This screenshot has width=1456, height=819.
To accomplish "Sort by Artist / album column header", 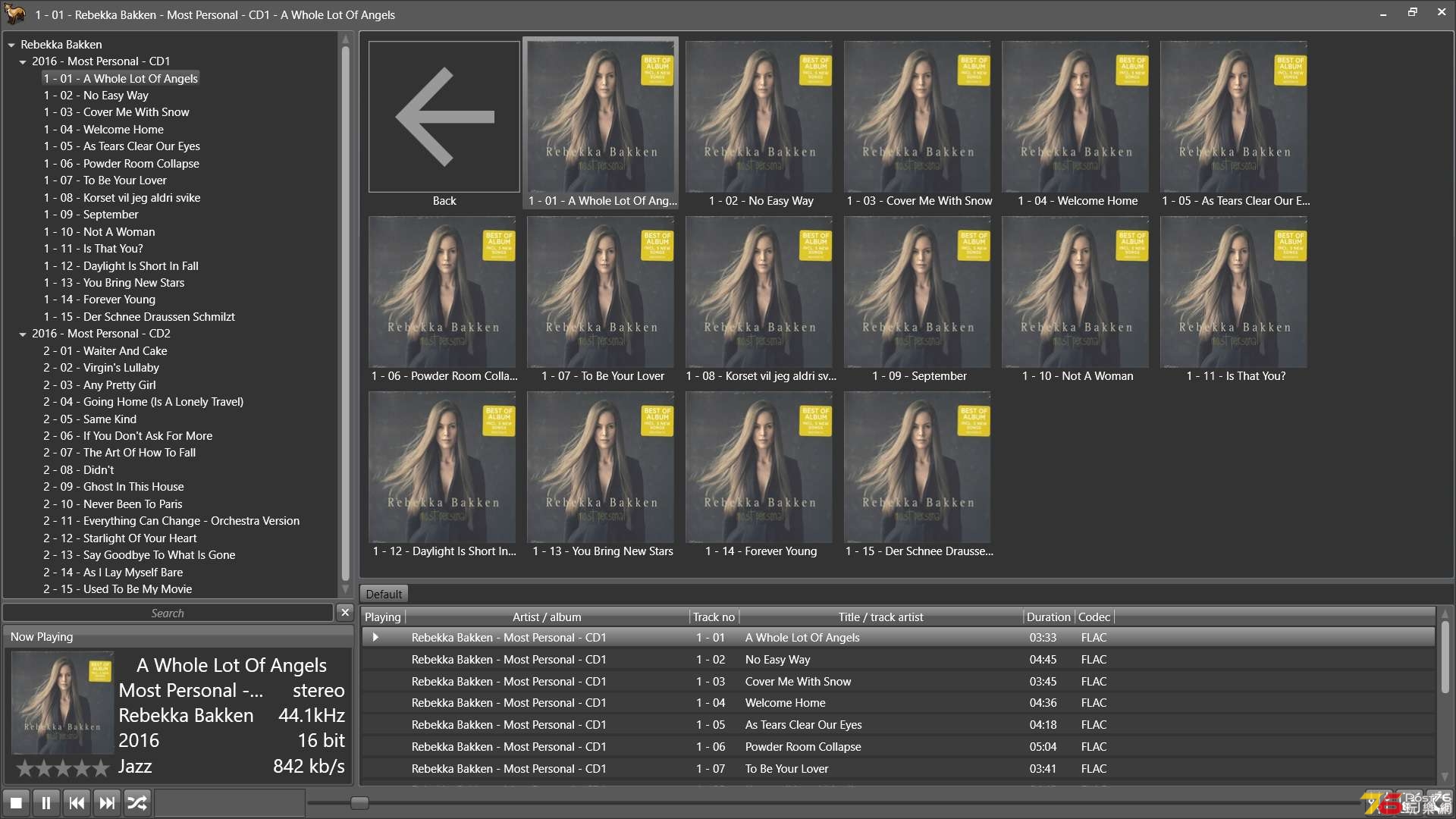I will [x=547, y=617].
